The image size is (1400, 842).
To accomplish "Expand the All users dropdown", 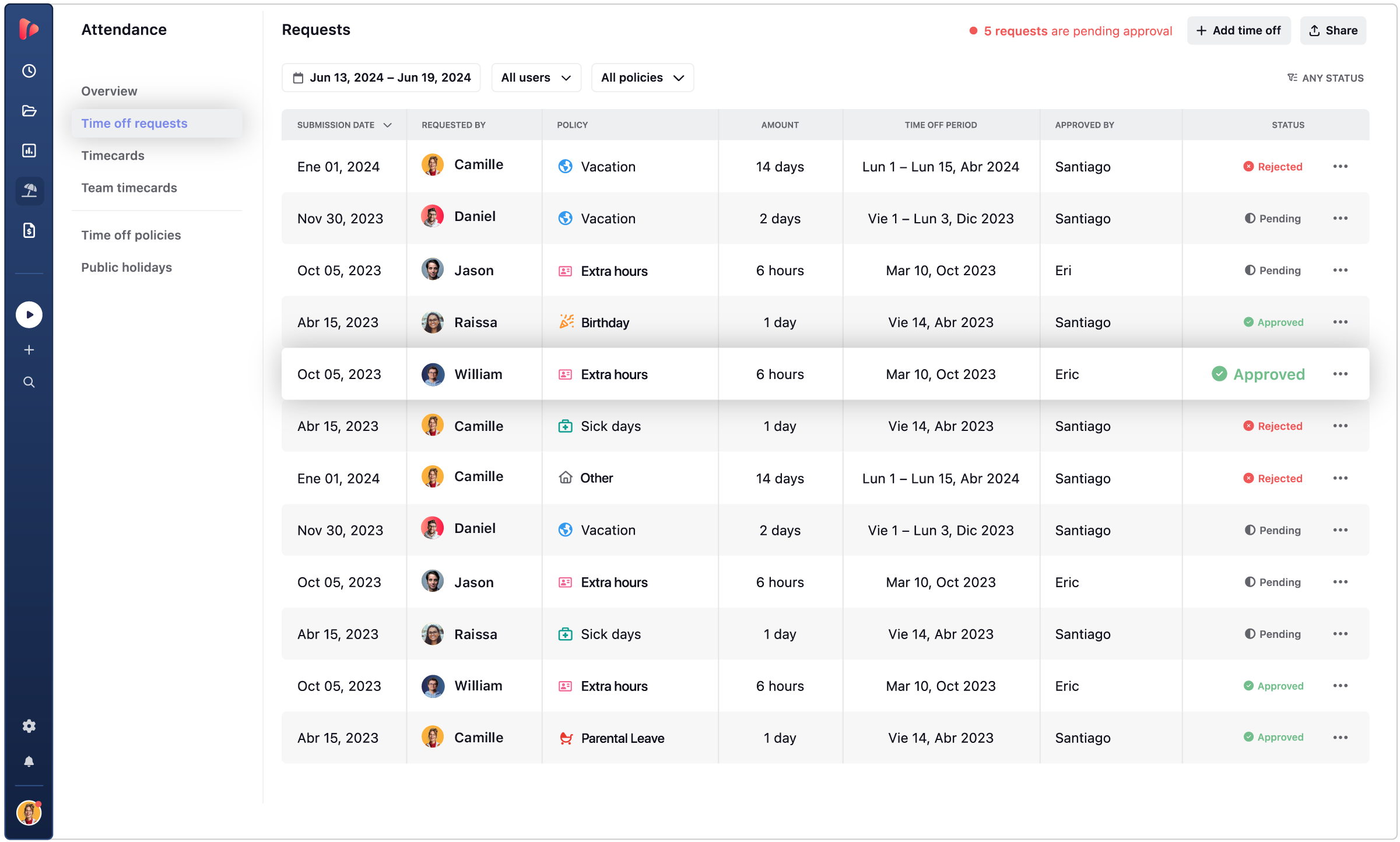I will click(x=536, y=78).
